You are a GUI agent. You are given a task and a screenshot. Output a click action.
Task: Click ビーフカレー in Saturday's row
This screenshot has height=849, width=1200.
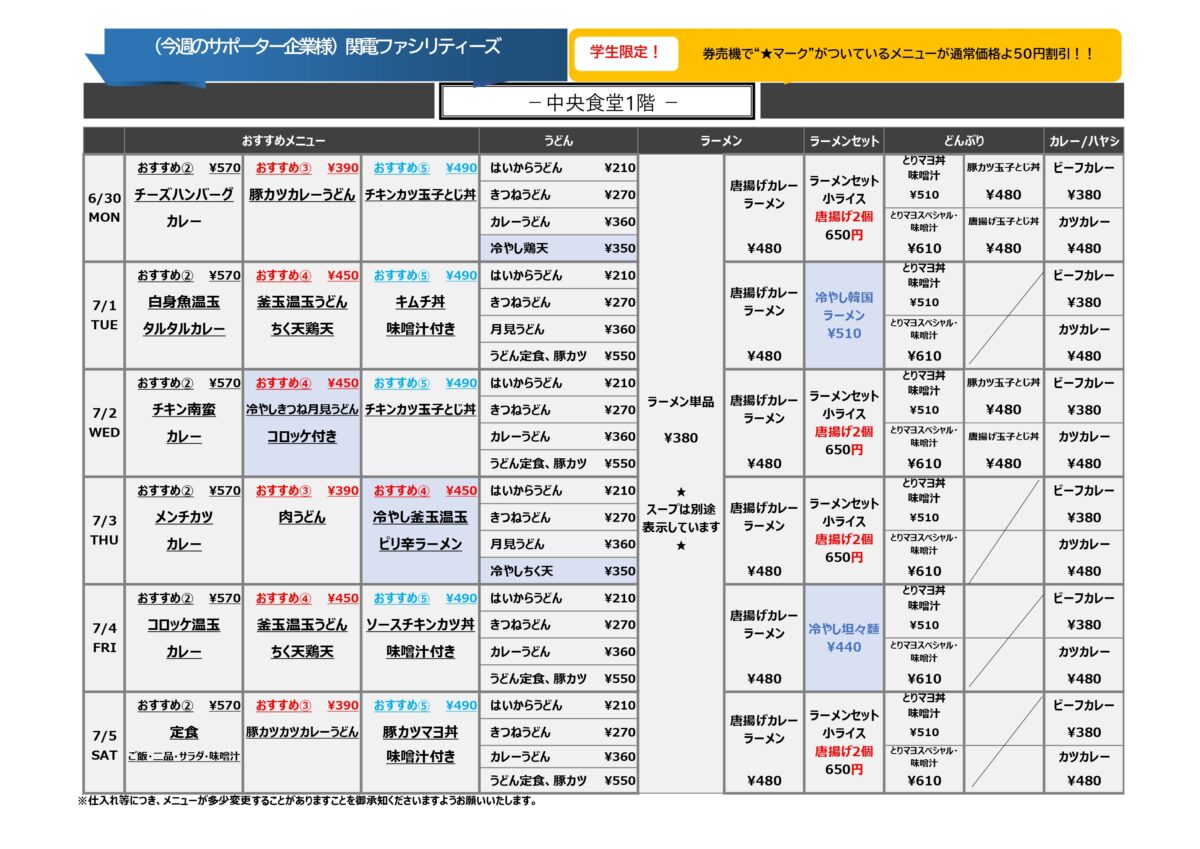pos(1084,705)
